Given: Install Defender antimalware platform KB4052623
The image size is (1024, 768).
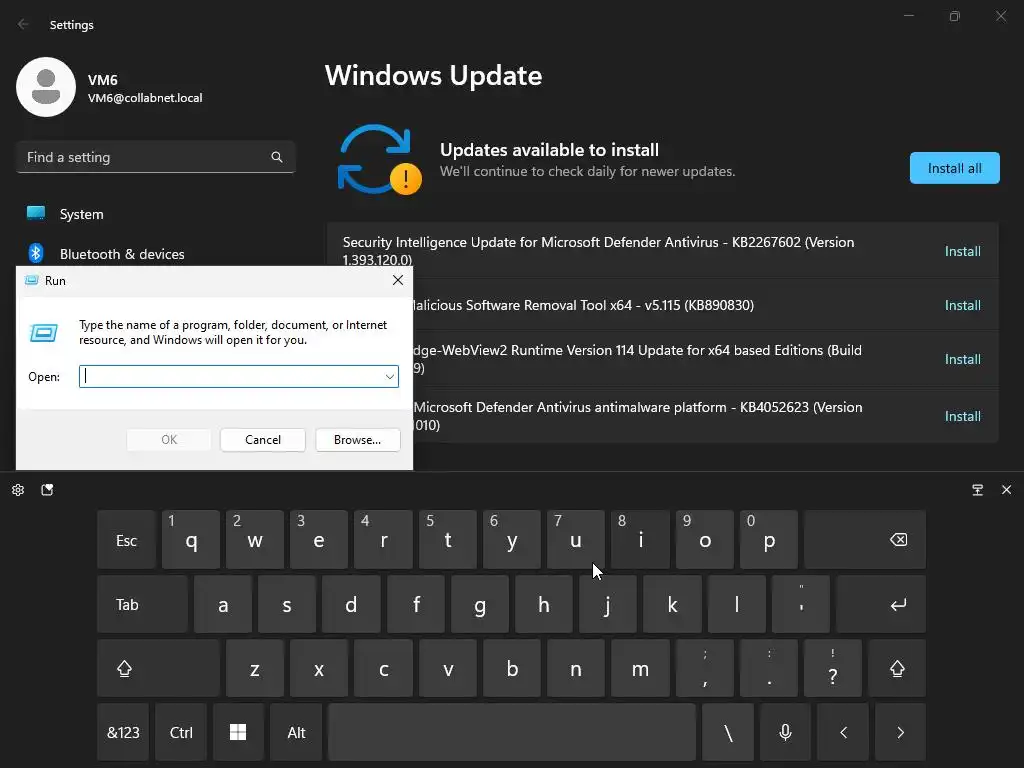Looking at the screenshot, I should pyautogui.click(x=962, y=416).
